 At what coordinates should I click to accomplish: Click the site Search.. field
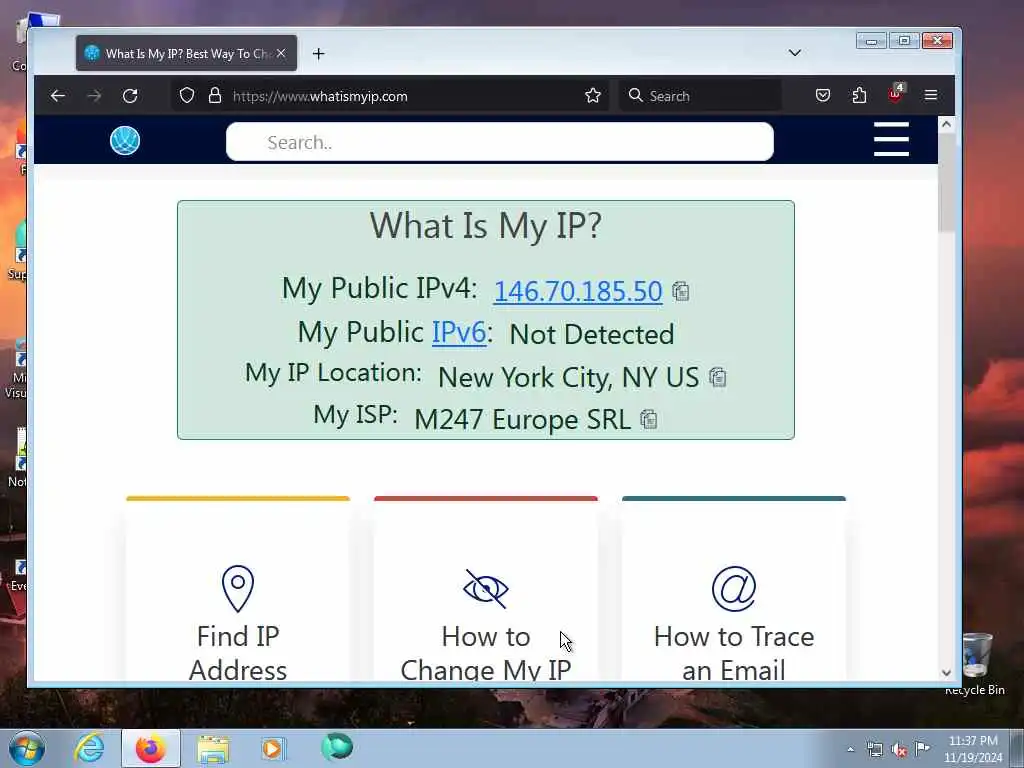tap(500, 142)
